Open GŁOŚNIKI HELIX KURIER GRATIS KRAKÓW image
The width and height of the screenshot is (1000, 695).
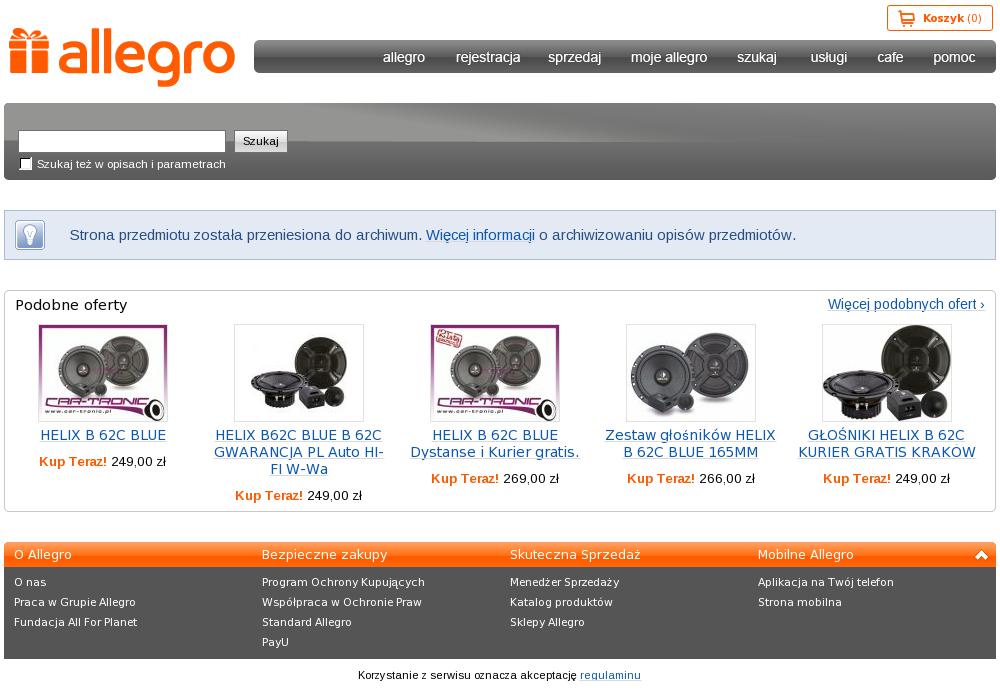tap(886, 373)
